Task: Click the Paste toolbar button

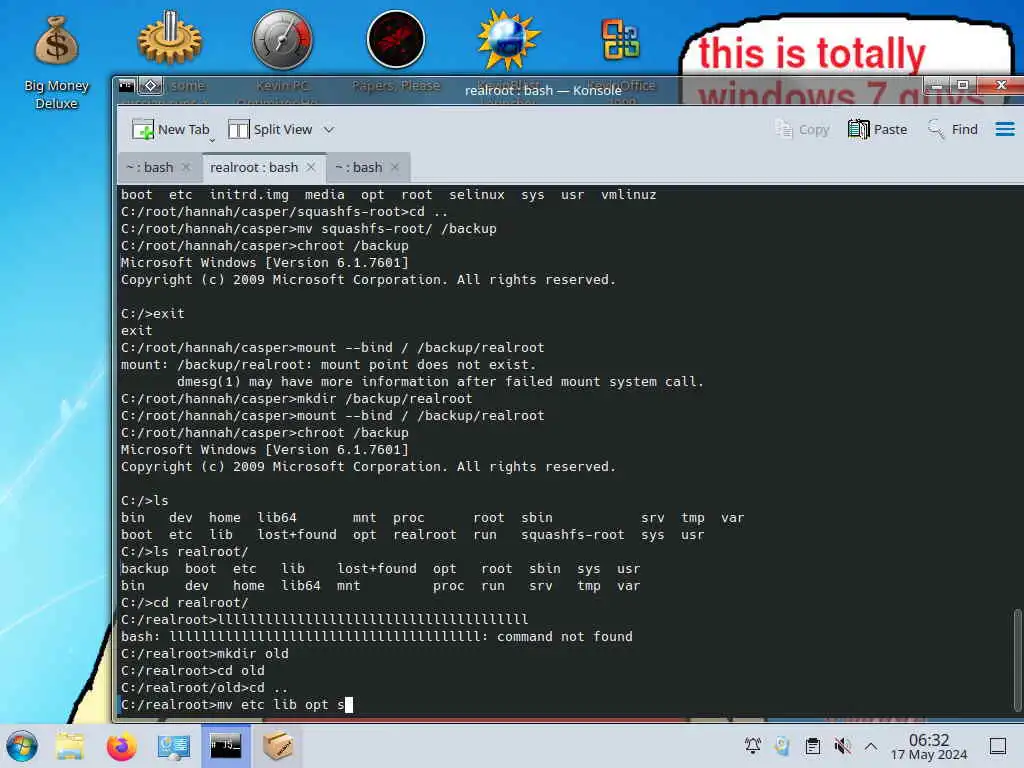Action: [x=877, y=129]
